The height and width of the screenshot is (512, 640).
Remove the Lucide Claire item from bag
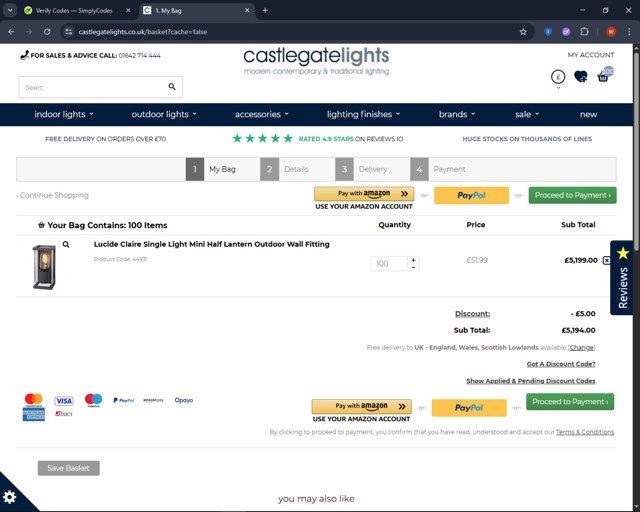click(x=607, y=260)
